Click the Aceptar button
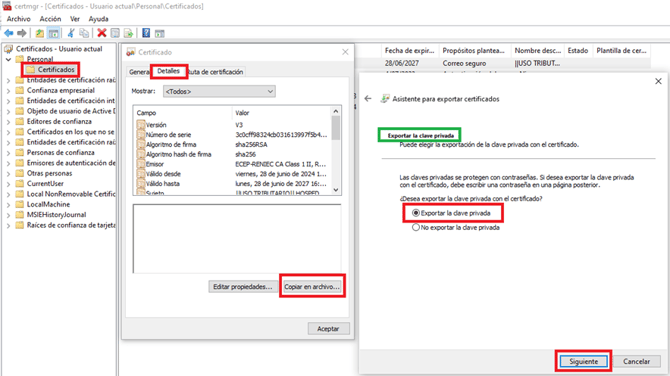This screenshot has width=670, height=376. click(328, 329)
